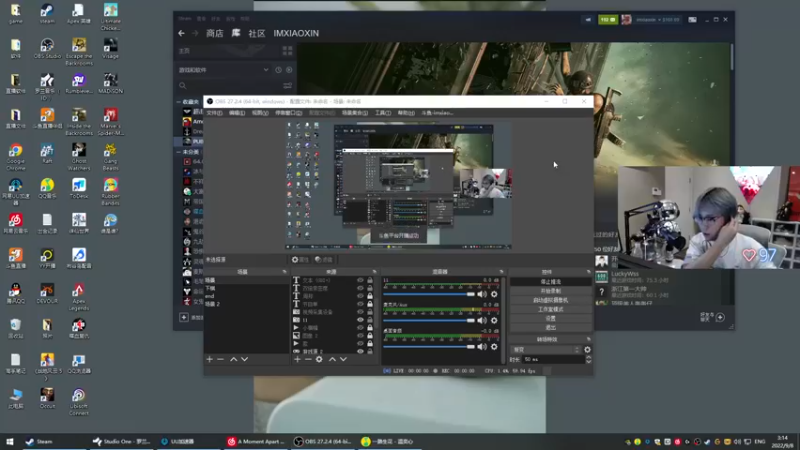This screenshot has width=800, height=450.
Task: Switch to Steam 商店 tab
Action: [215, 33]
